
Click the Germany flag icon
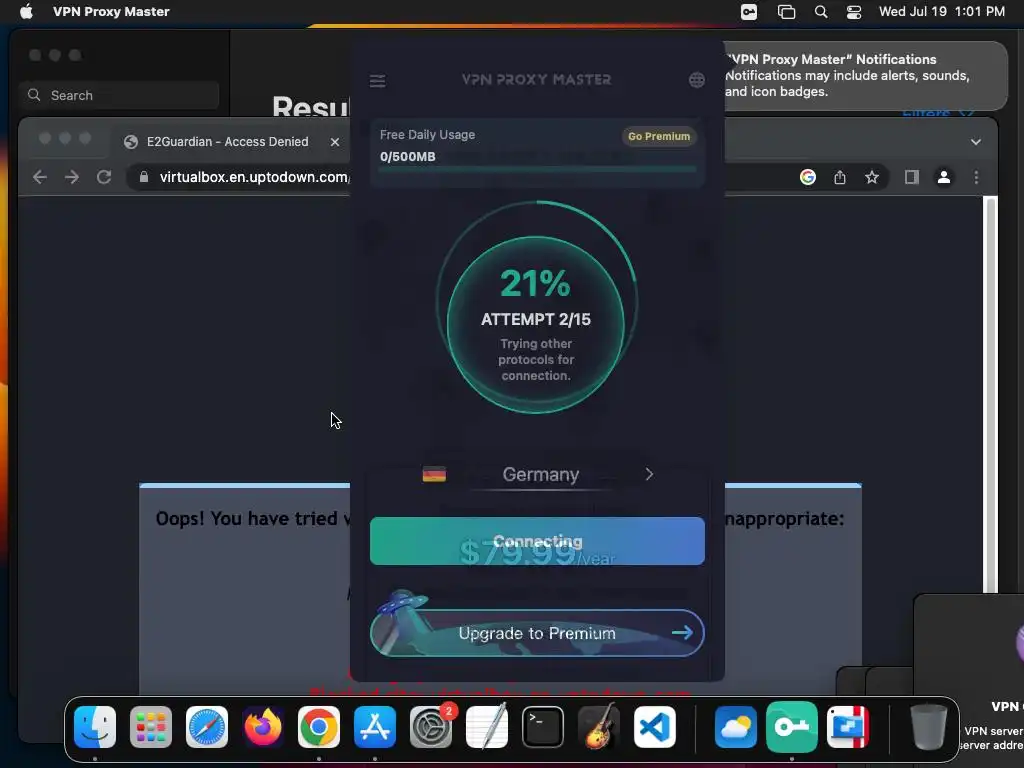pyautogui.click(x=434, y=474)
